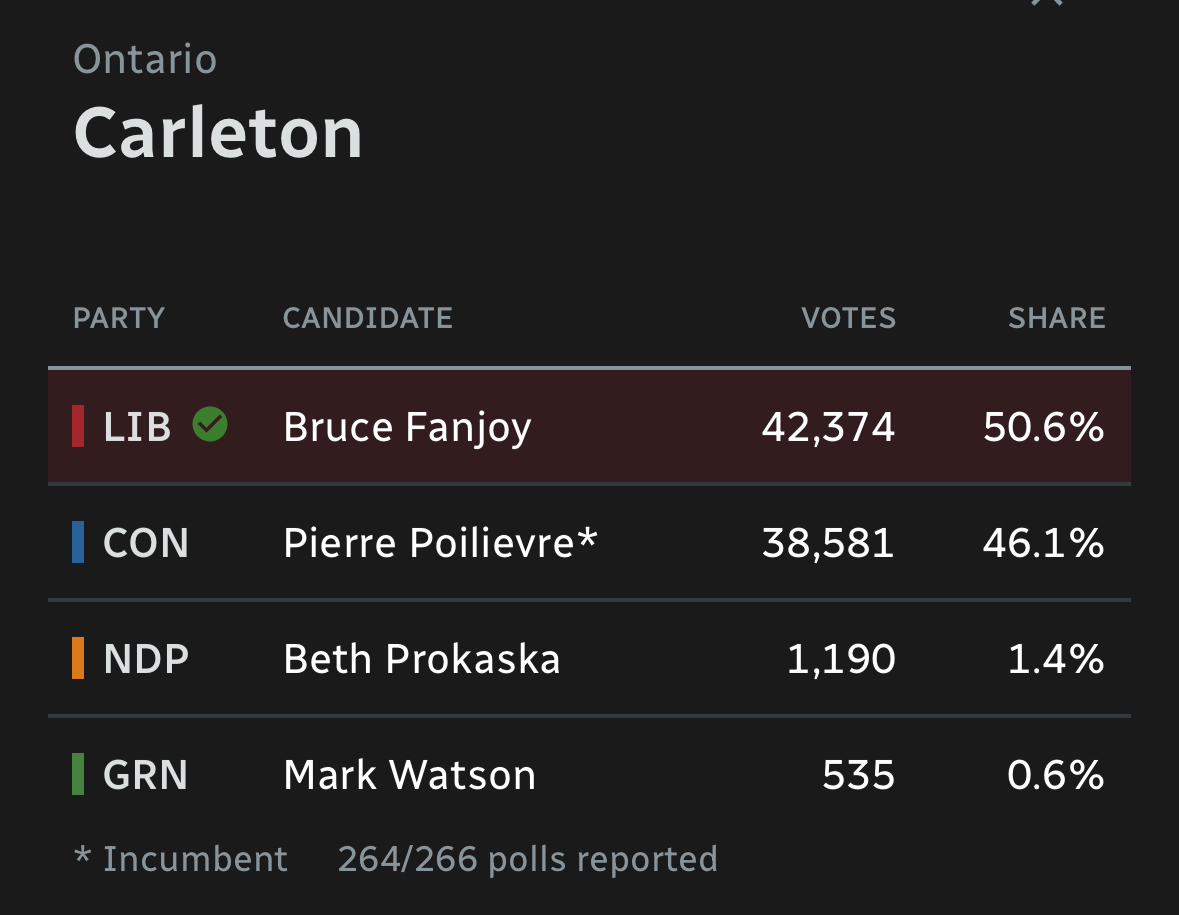1179x915 pixels.
Task: Close the Carleton results panel
Action: (1046, 3)
